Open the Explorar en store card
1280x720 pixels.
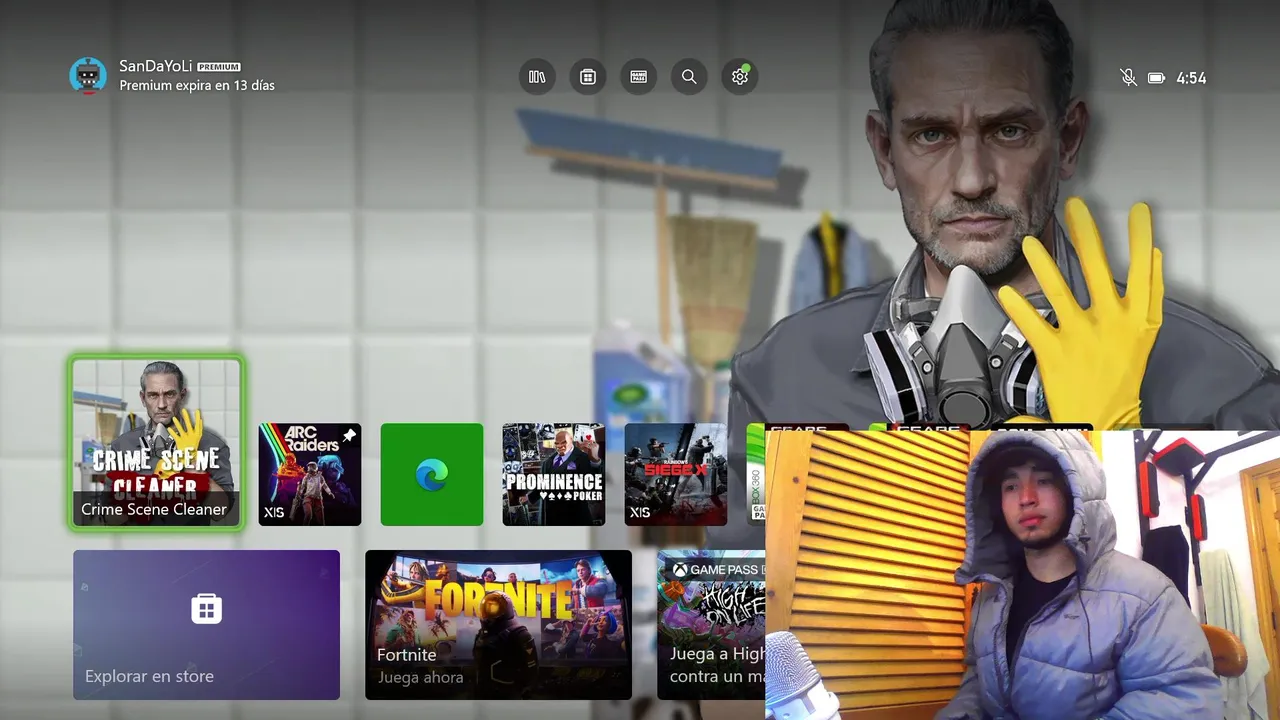(206, 624)
